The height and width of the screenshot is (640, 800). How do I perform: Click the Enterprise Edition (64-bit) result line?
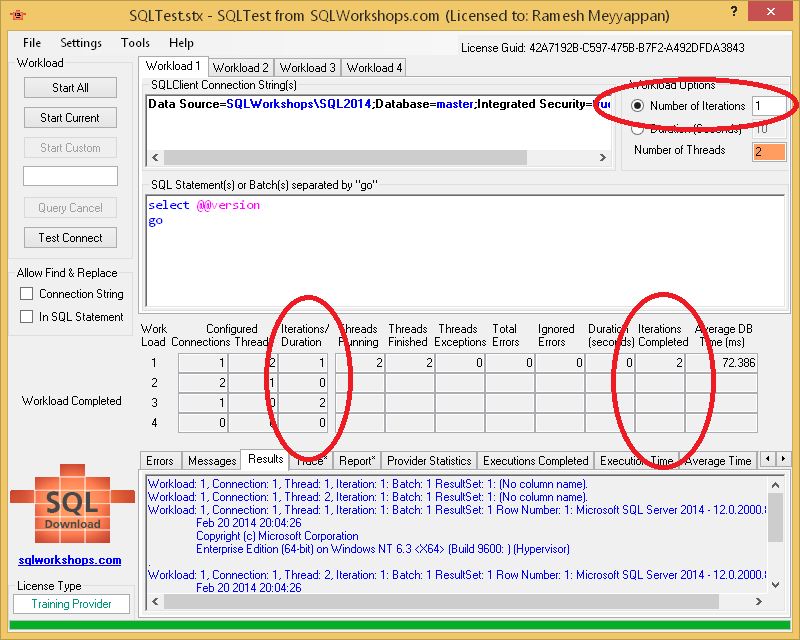pyautogui.click(x=383, y=549)
